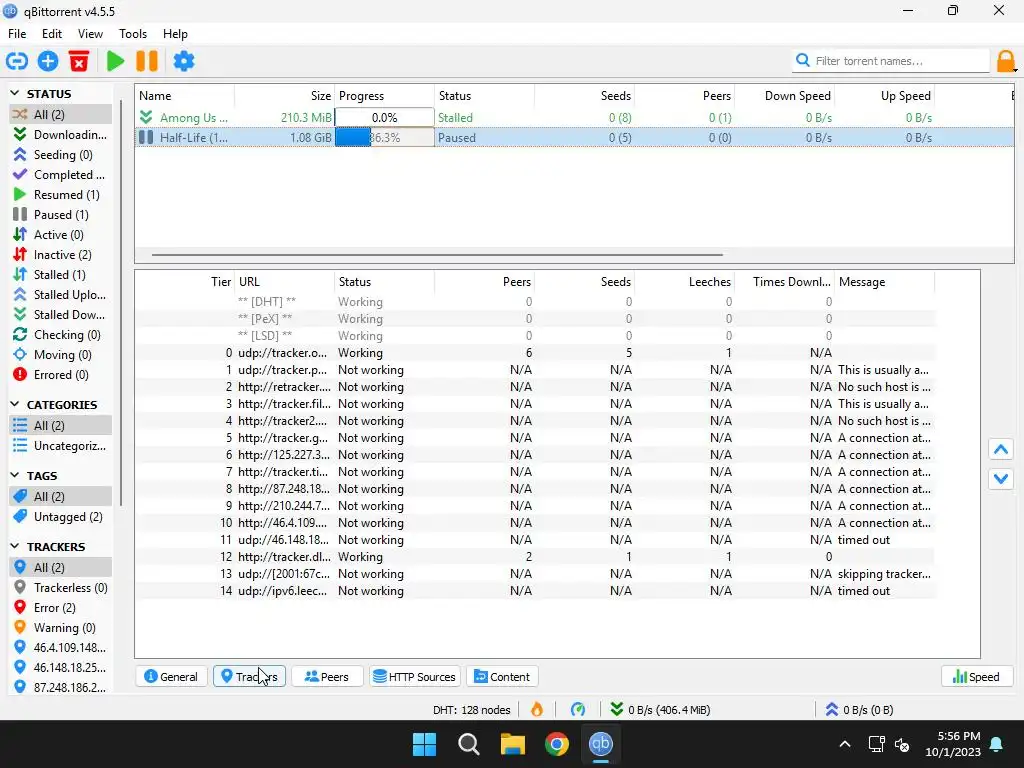1024x768 pixels.
Task: Pause torrent with orange pause icon
Action: click(x=147, y=61)
